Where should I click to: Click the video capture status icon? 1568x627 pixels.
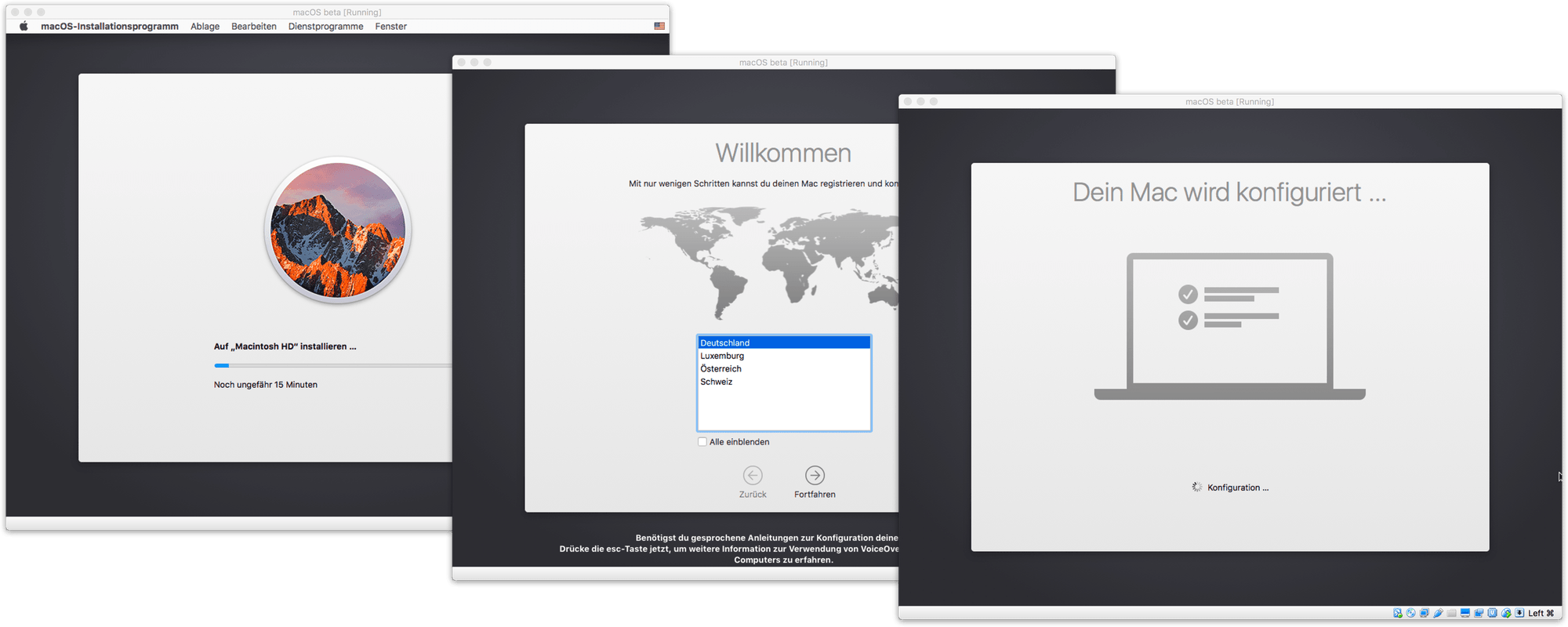(1479, 613)
